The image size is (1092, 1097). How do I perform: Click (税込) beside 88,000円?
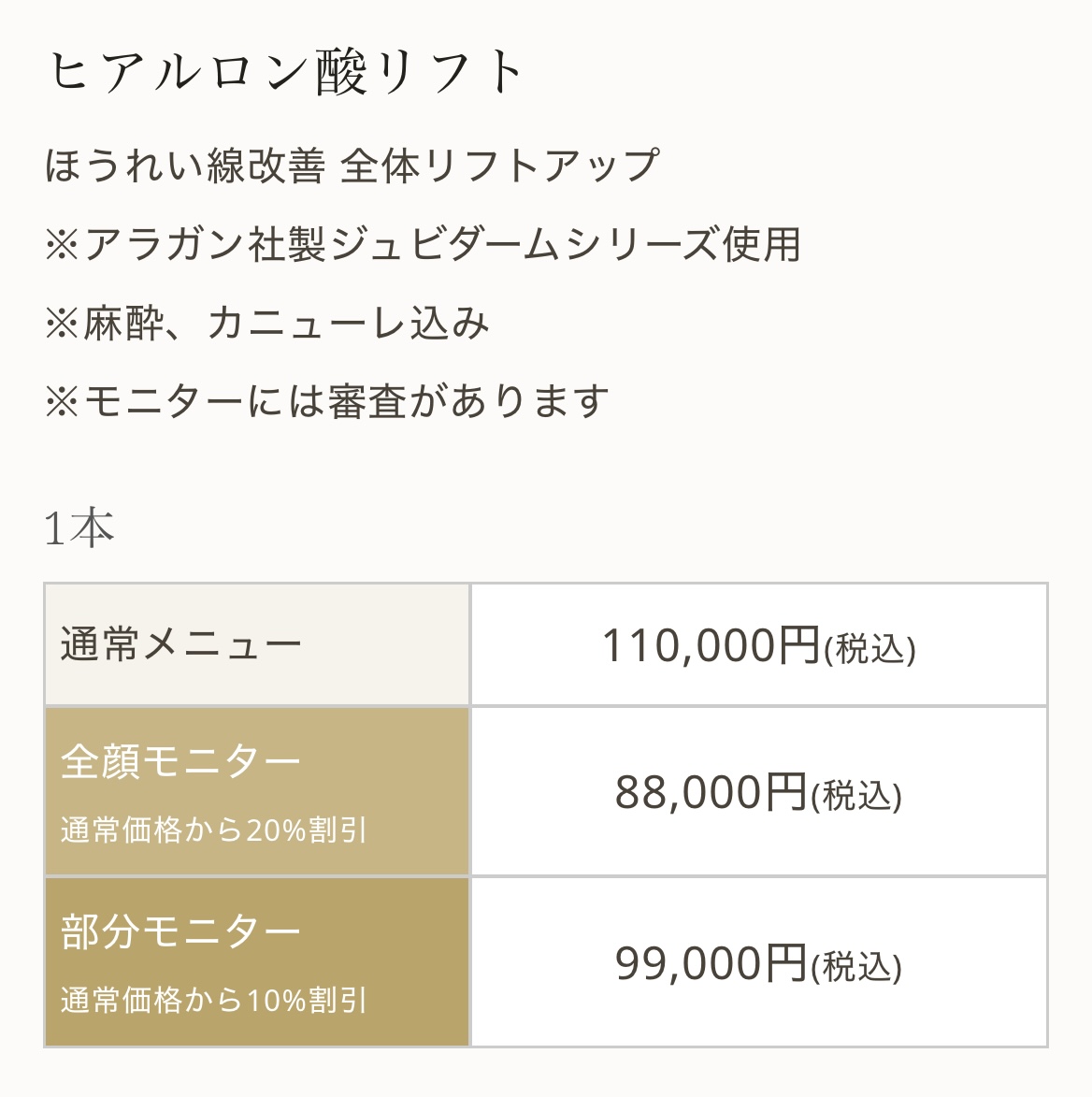855,796
